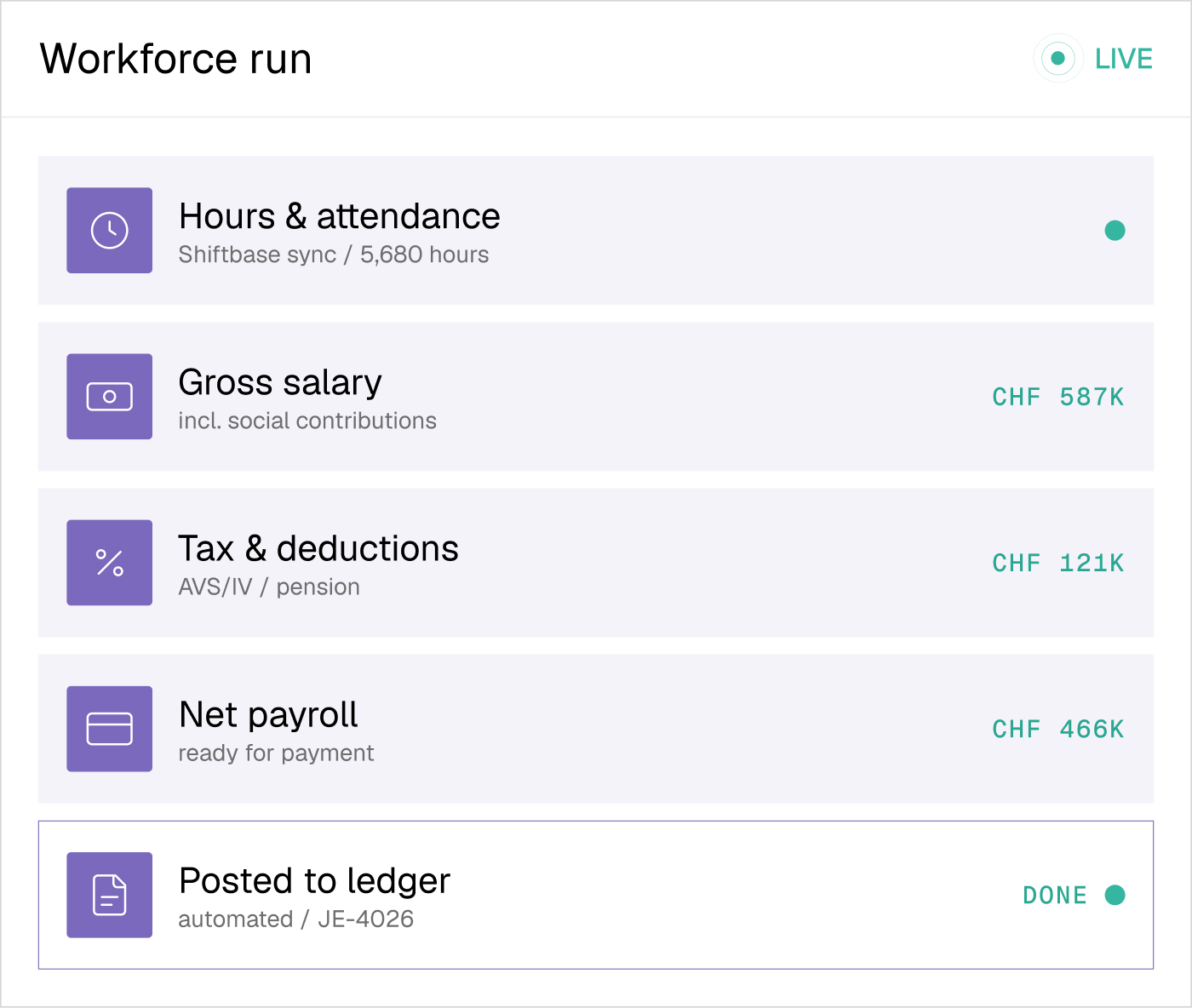
Task: Click the percent icon for Tax & deductions
Action: [x=110, y=563]
